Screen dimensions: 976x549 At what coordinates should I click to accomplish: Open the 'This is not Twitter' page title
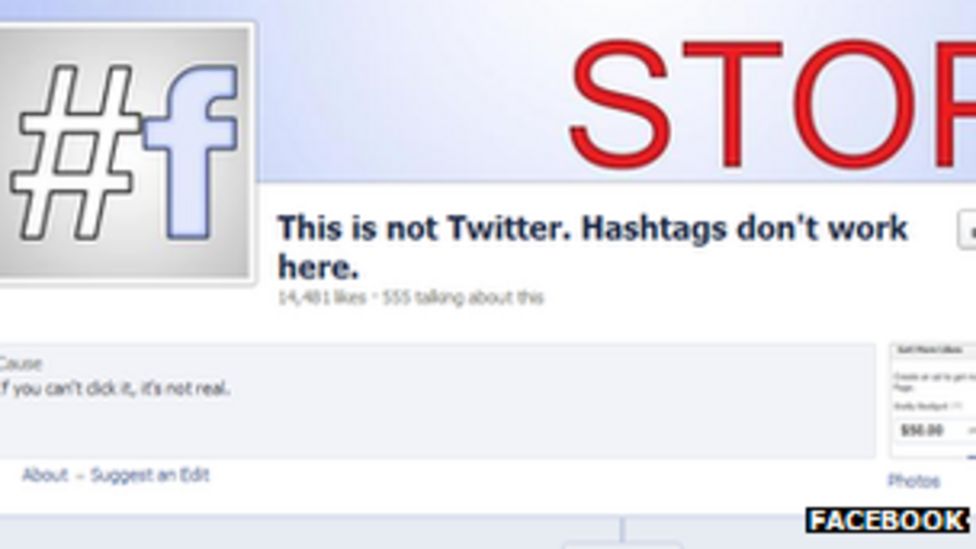(x=592, y=248)
